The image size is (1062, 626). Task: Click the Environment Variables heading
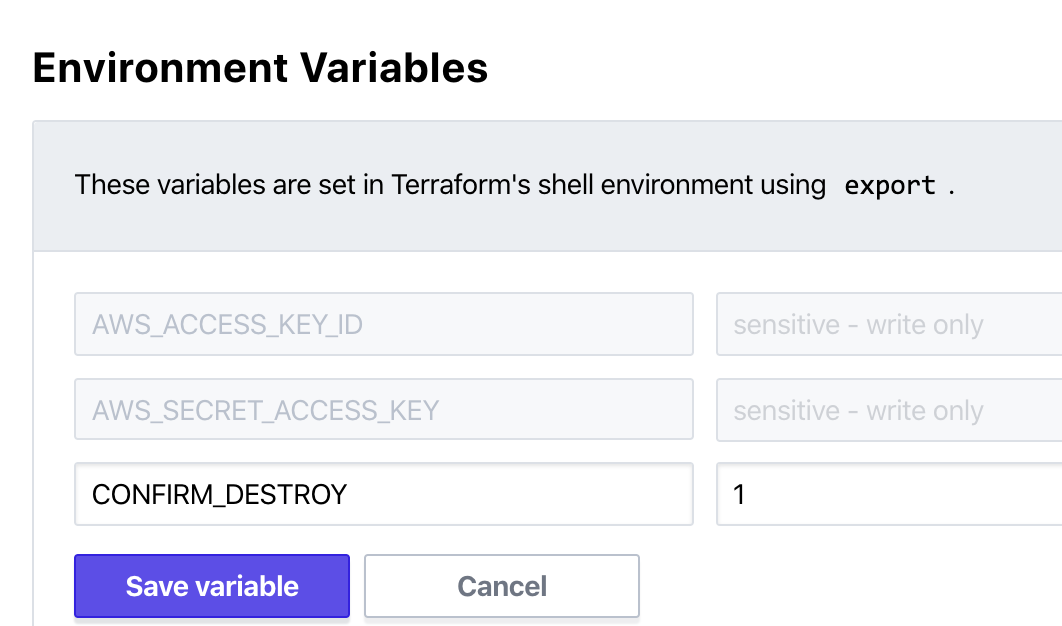pos(260,68)
